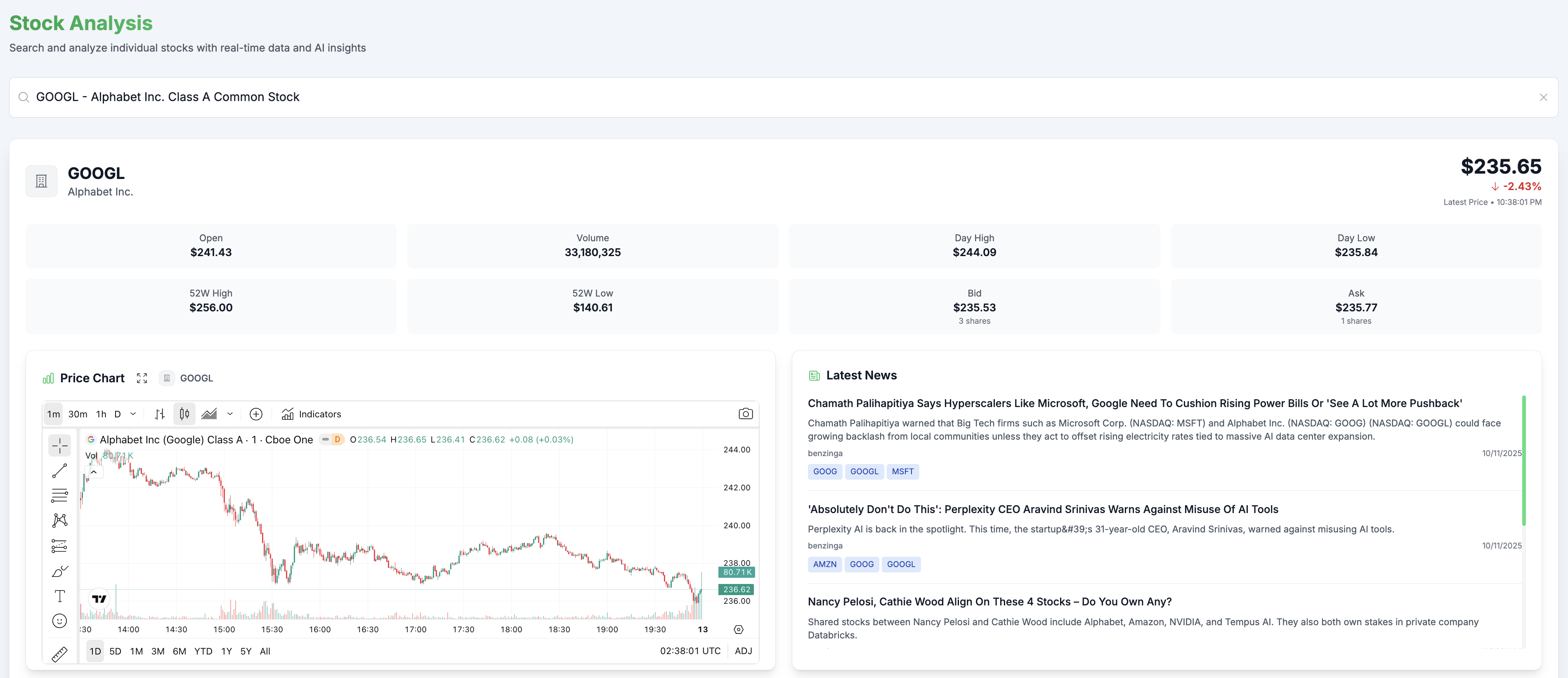This screenshot has width=1568, height=678.
Task: Select the D daily interval
Action: click(x=118, y=414)
